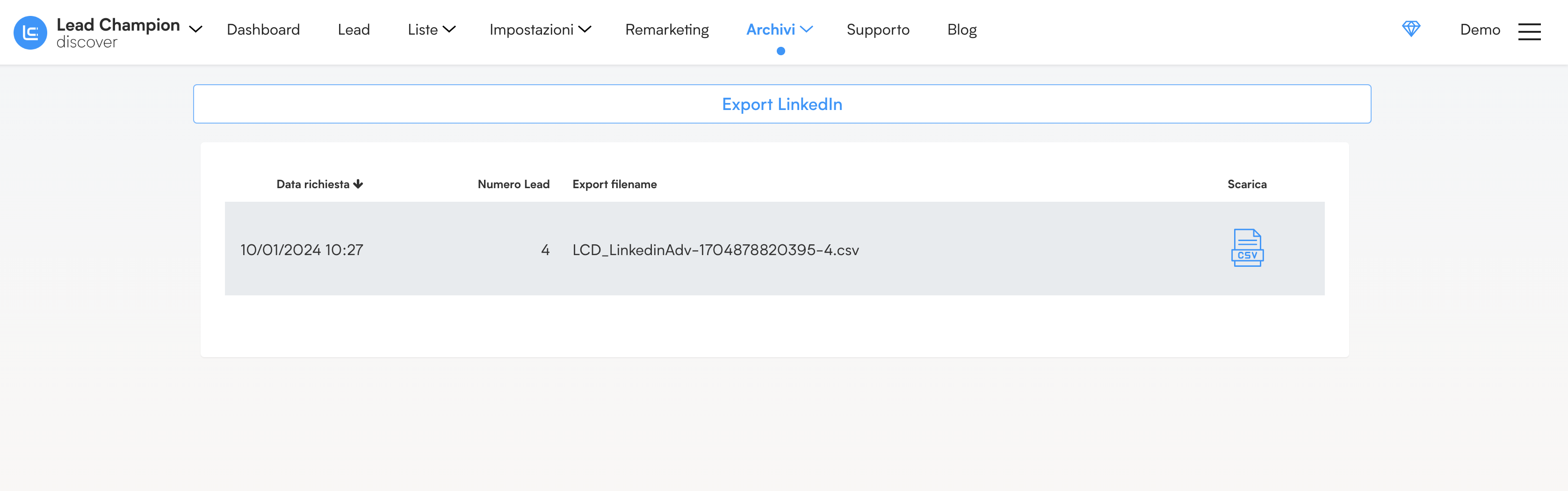The width and height of the screenshot is (1568, 491).
Task: Go to Dashboard
Action: coord(263,29)
